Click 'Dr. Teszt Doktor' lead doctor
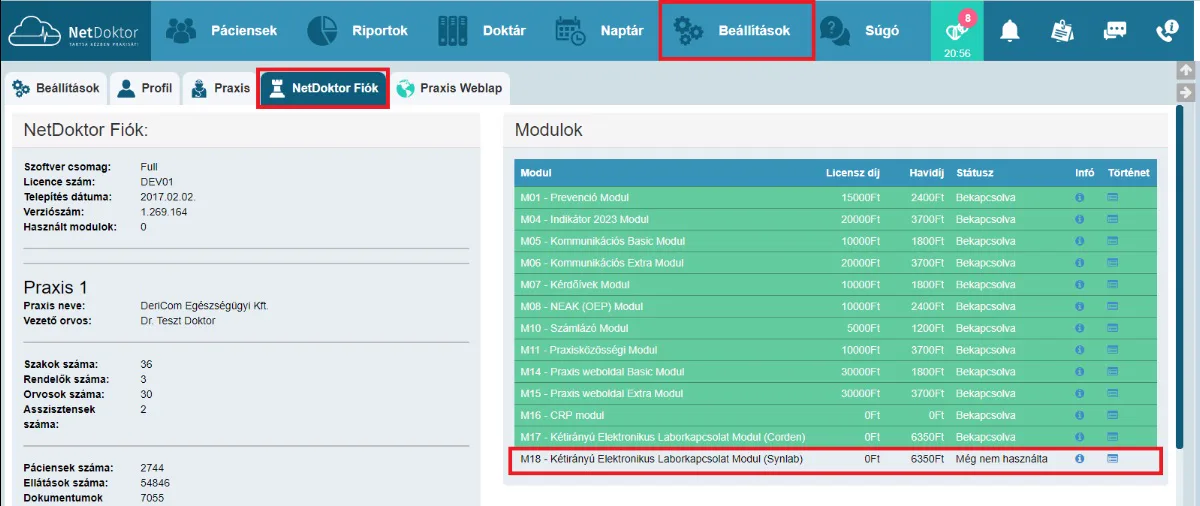 [178, 321]
